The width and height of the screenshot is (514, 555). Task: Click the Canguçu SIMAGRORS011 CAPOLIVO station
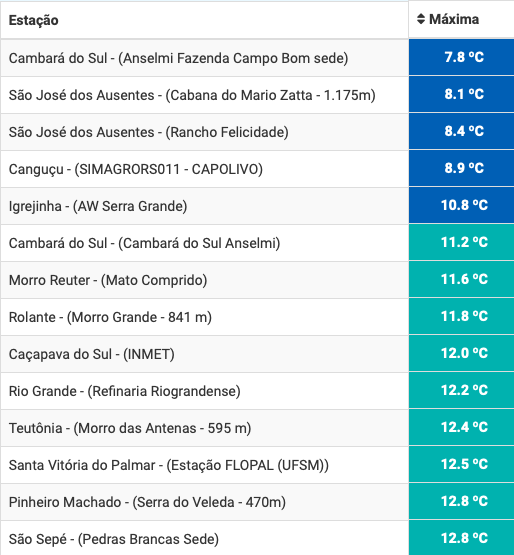(136, 169)
